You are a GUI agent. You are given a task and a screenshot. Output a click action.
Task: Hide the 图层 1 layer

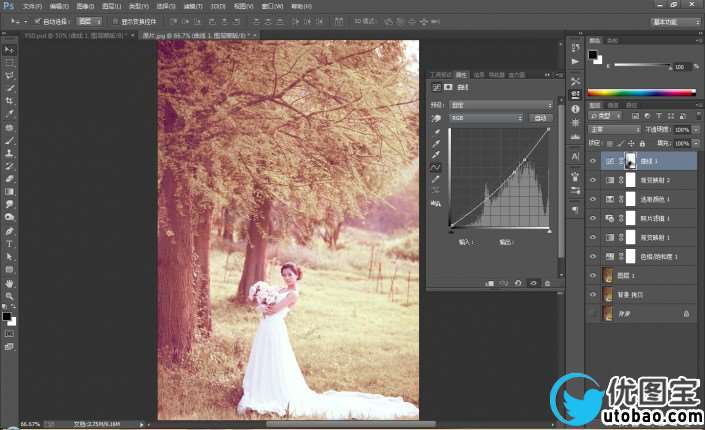coord(593,275)
